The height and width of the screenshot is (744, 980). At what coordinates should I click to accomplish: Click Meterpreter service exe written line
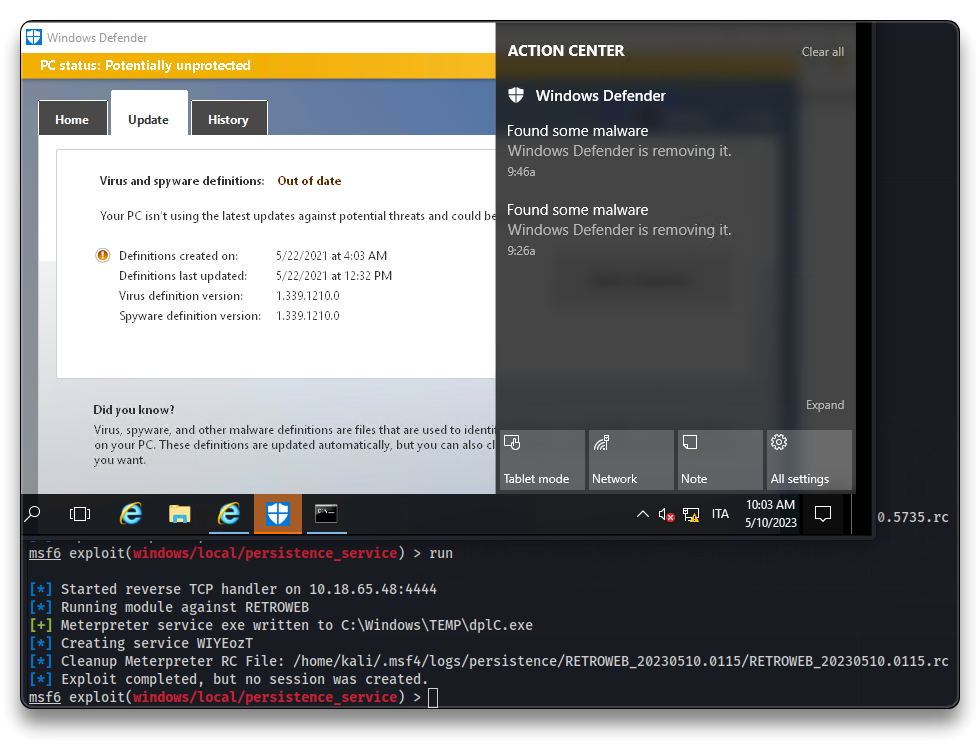281,625
